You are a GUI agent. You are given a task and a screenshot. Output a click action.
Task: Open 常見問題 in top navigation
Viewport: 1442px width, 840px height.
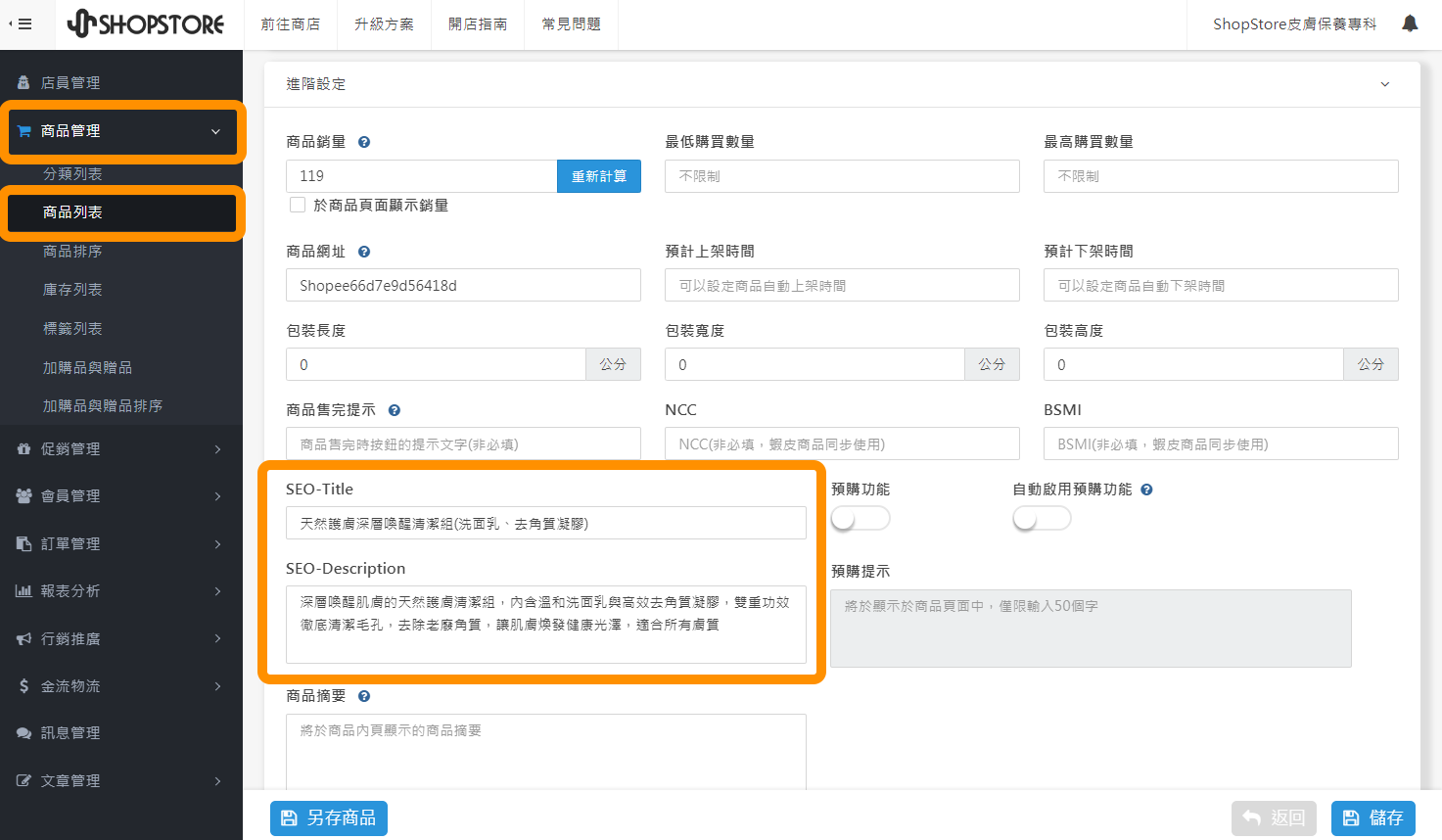click(x=572, y=24)
